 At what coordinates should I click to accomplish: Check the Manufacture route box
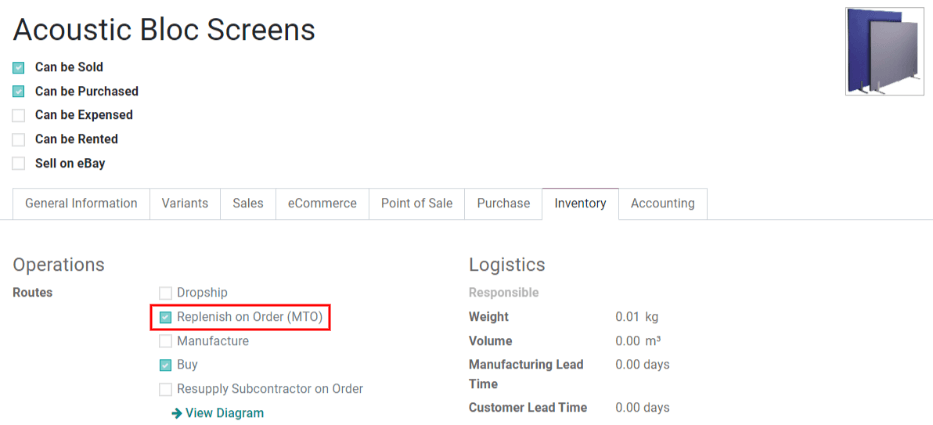[x=166, y=342]
